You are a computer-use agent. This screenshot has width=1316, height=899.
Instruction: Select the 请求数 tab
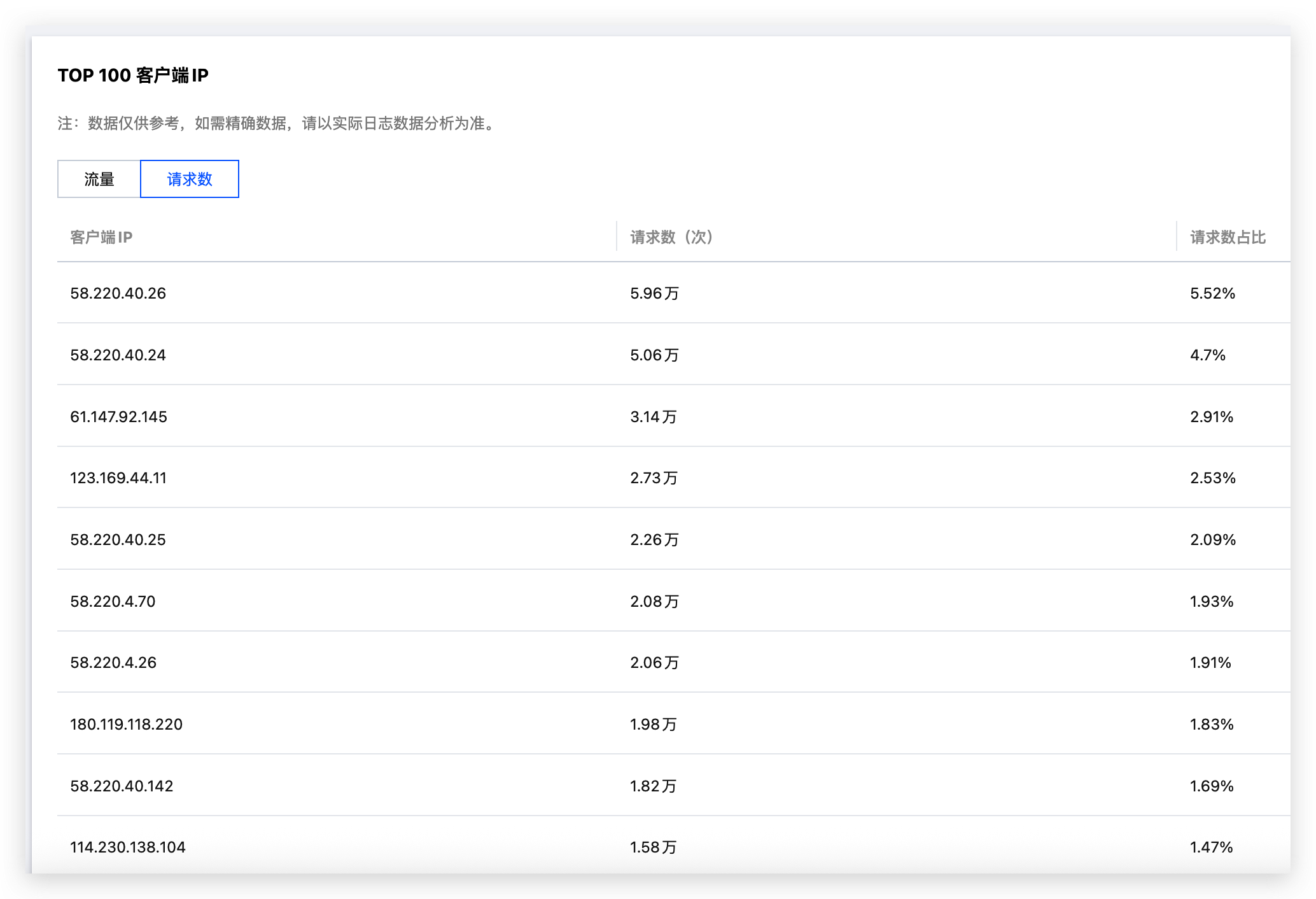click(190, 180)
